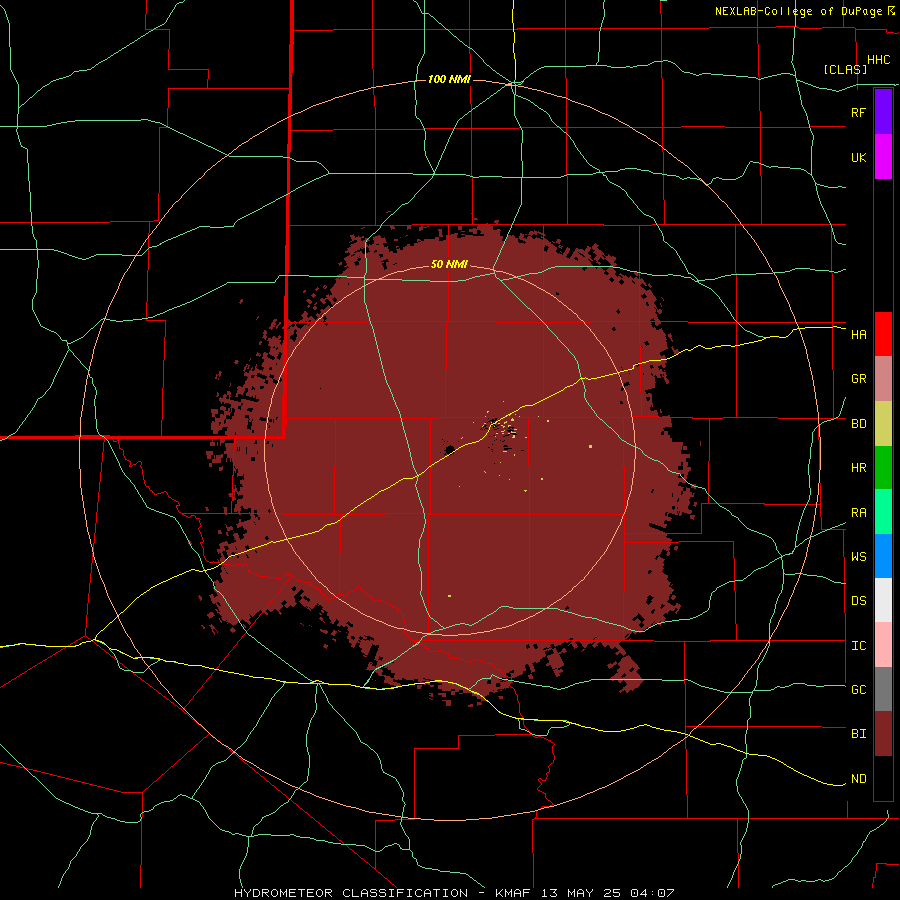
Task: Click the UK legend label
Action: click(858, 157)
